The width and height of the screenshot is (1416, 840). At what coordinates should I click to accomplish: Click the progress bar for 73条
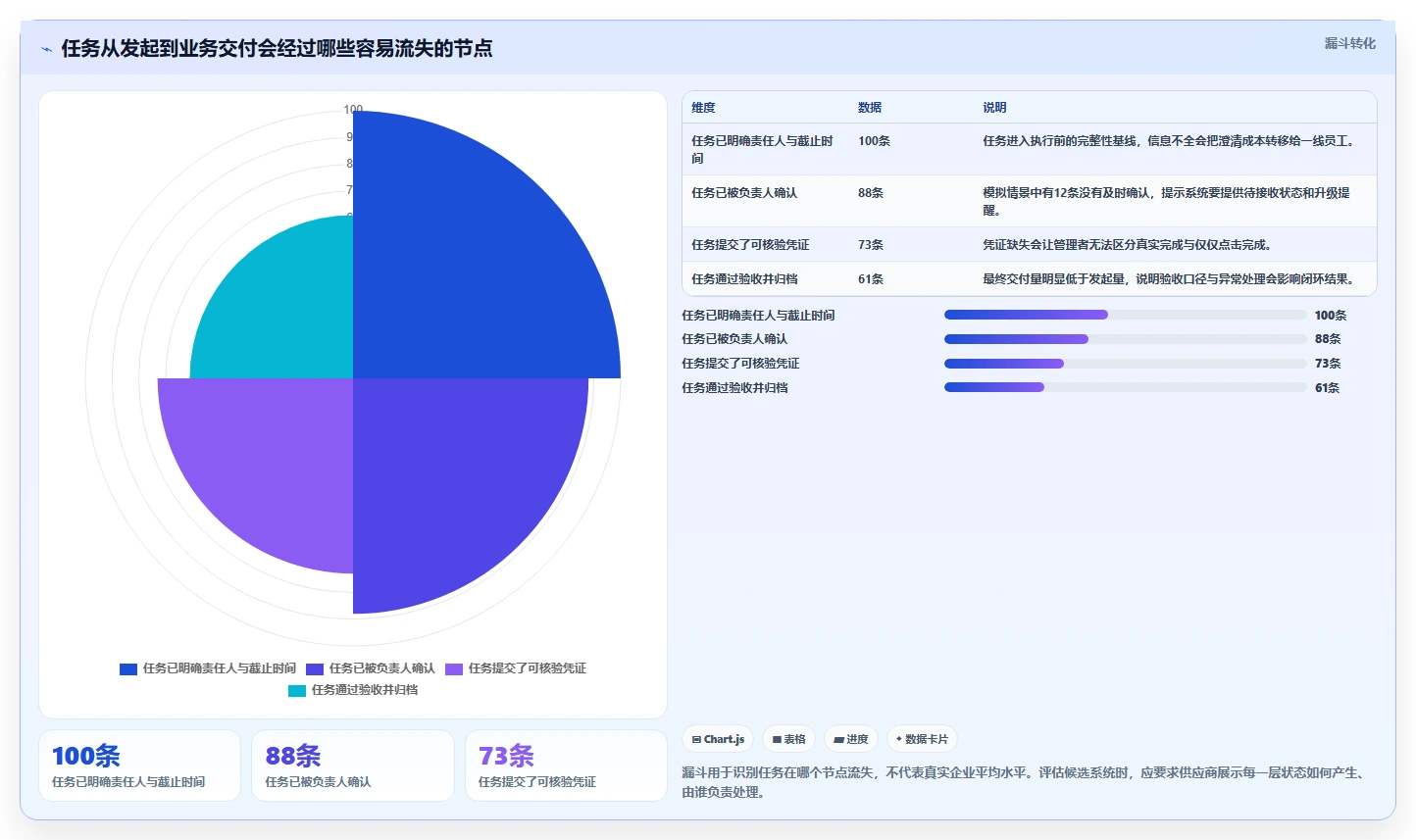coord(1125,364)
